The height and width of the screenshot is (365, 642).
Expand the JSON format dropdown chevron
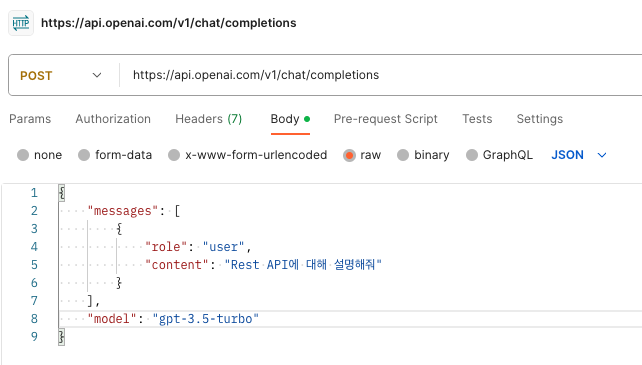(602, 155)
